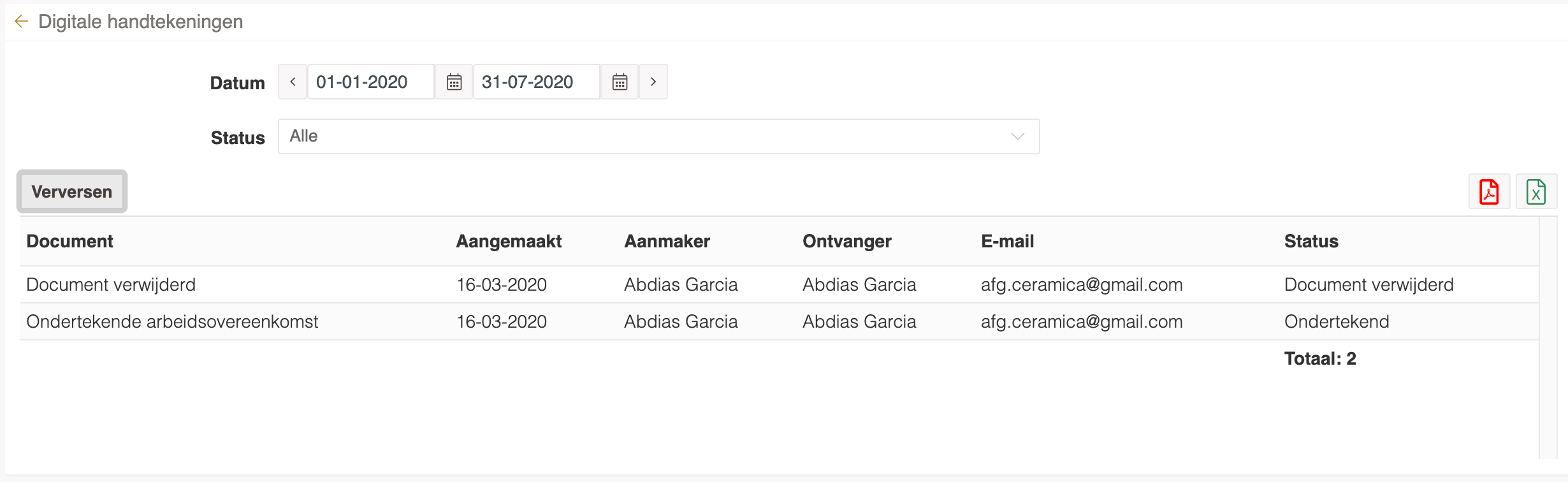Image resolution: width=1568 pixels, height=482 pixels.
Task: Open the Ondertekende arbeidsovereenkomst row
Action: (x=780, y=321)
